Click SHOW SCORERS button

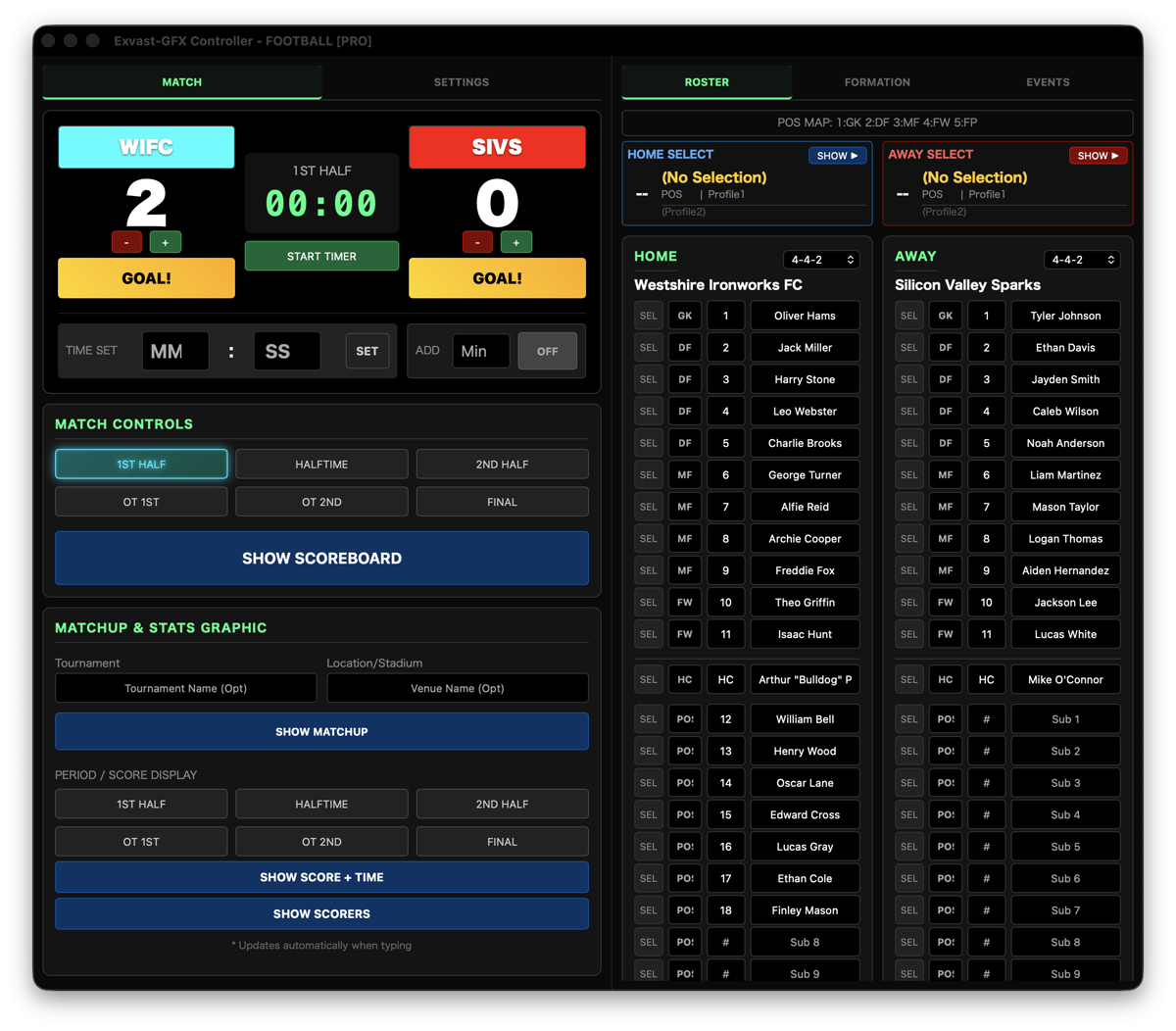(321, 913)
